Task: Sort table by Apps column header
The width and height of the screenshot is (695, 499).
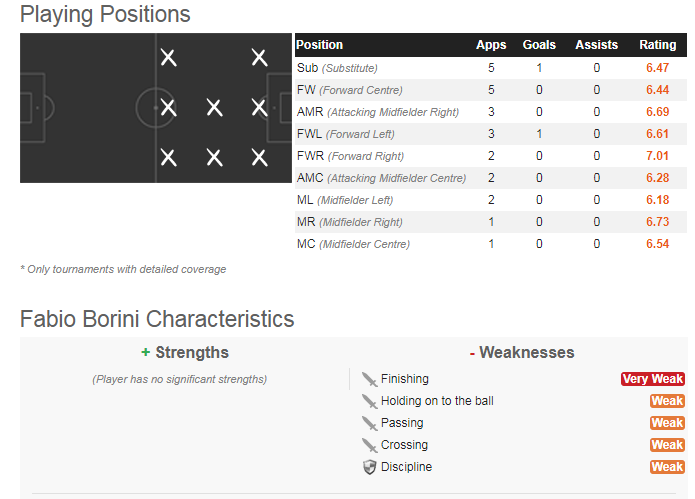Action: coord(491,45)
